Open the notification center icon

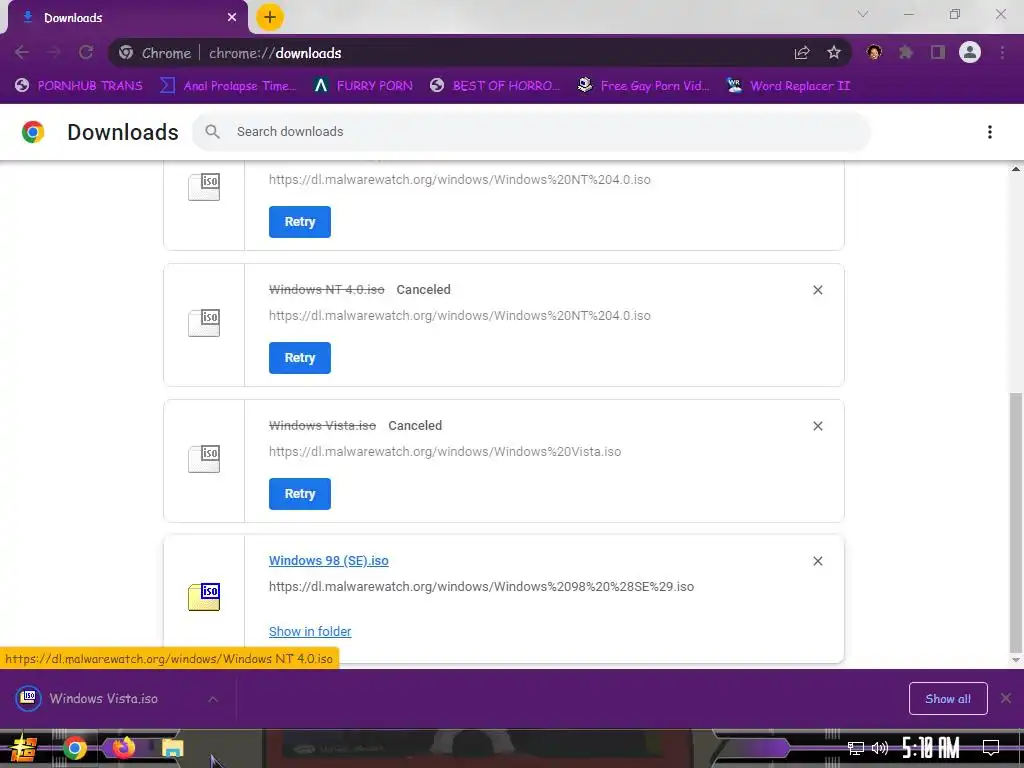pyautogui.click(x=991, y=748)
